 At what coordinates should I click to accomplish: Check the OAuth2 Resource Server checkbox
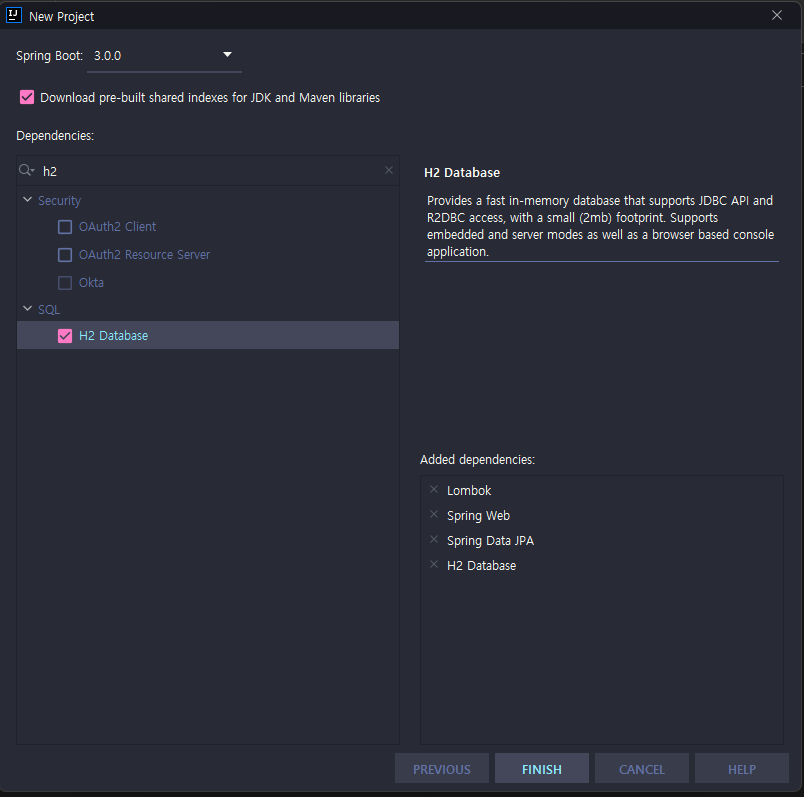(65, 255)
